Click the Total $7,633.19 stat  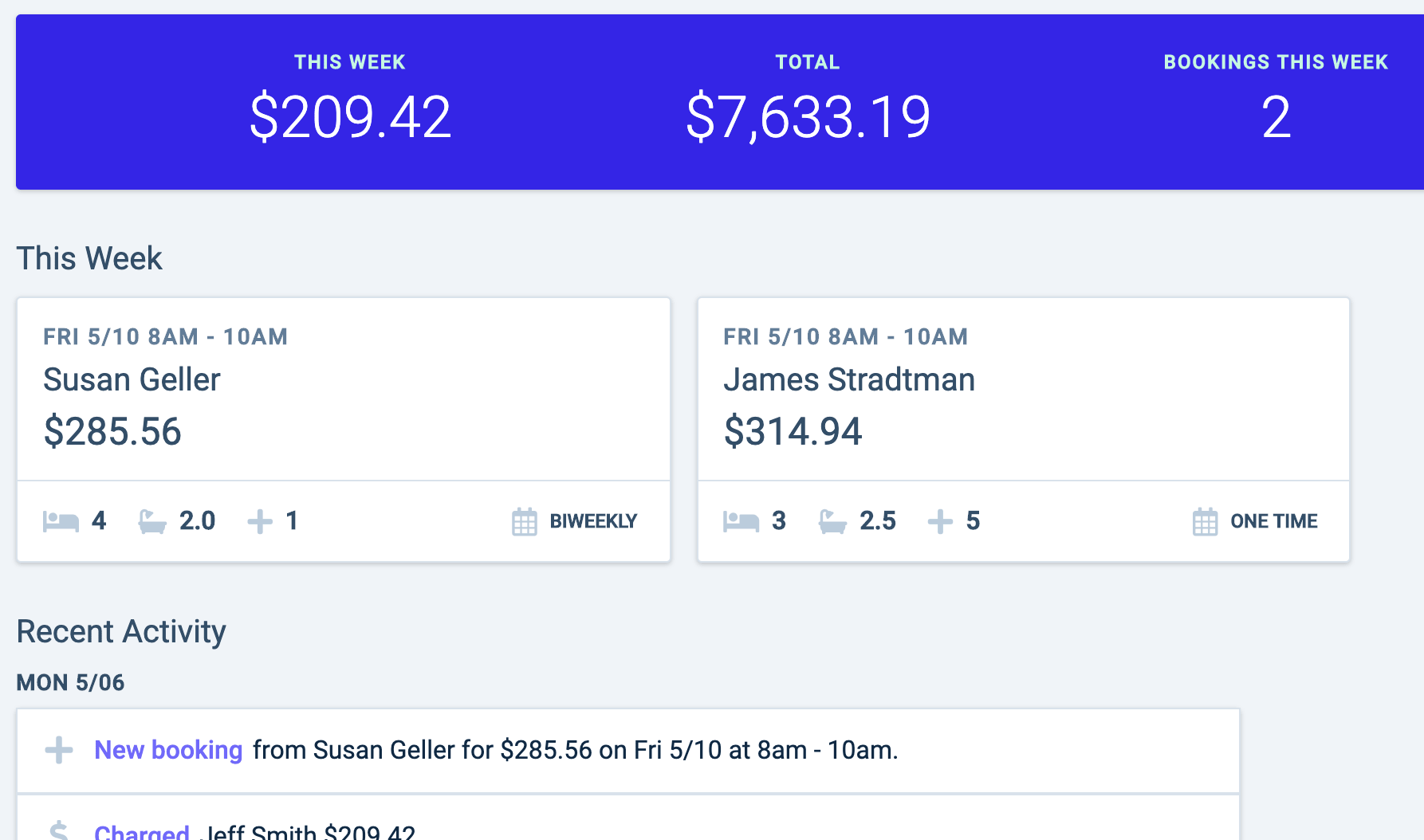pos(808,117)
